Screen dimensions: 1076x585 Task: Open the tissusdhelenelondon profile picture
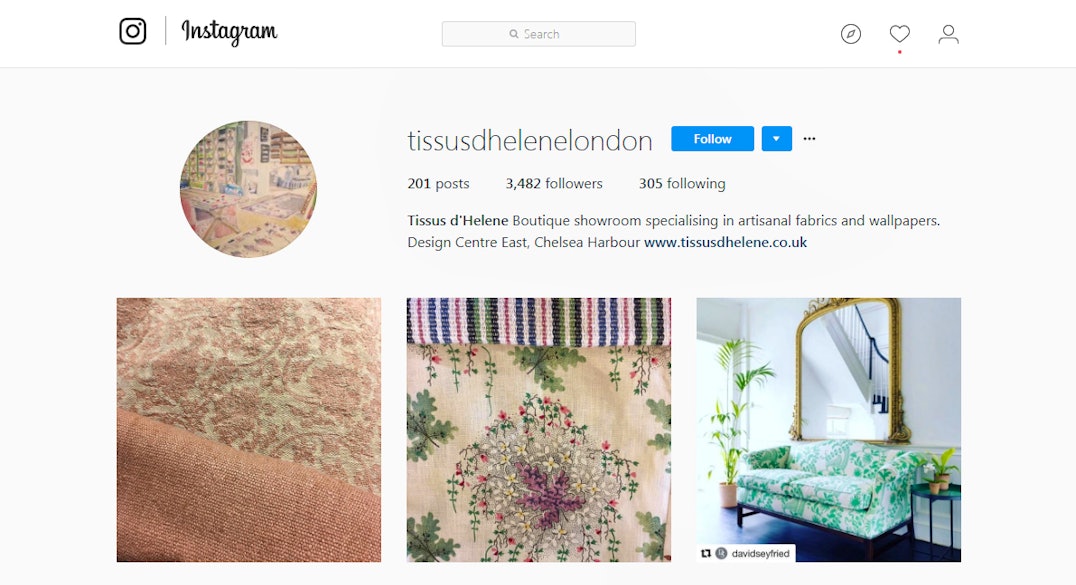[248, 190]
